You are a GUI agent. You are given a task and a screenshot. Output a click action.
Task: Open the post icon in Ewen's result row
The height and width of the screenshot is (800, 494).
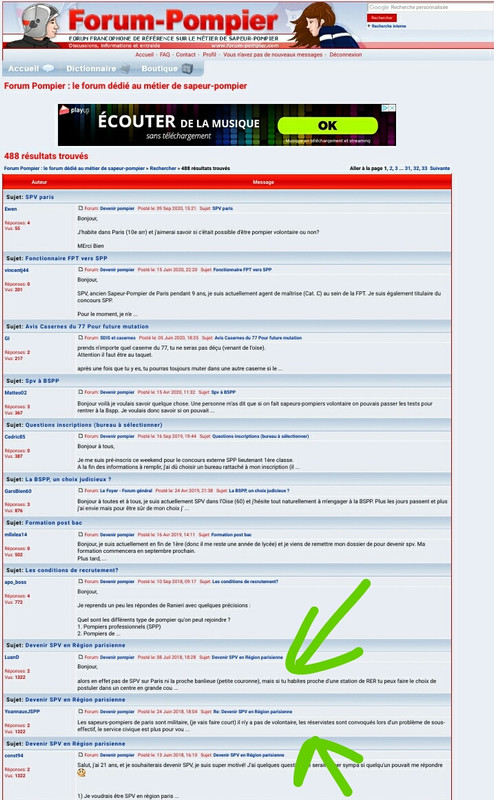(80, 208)
